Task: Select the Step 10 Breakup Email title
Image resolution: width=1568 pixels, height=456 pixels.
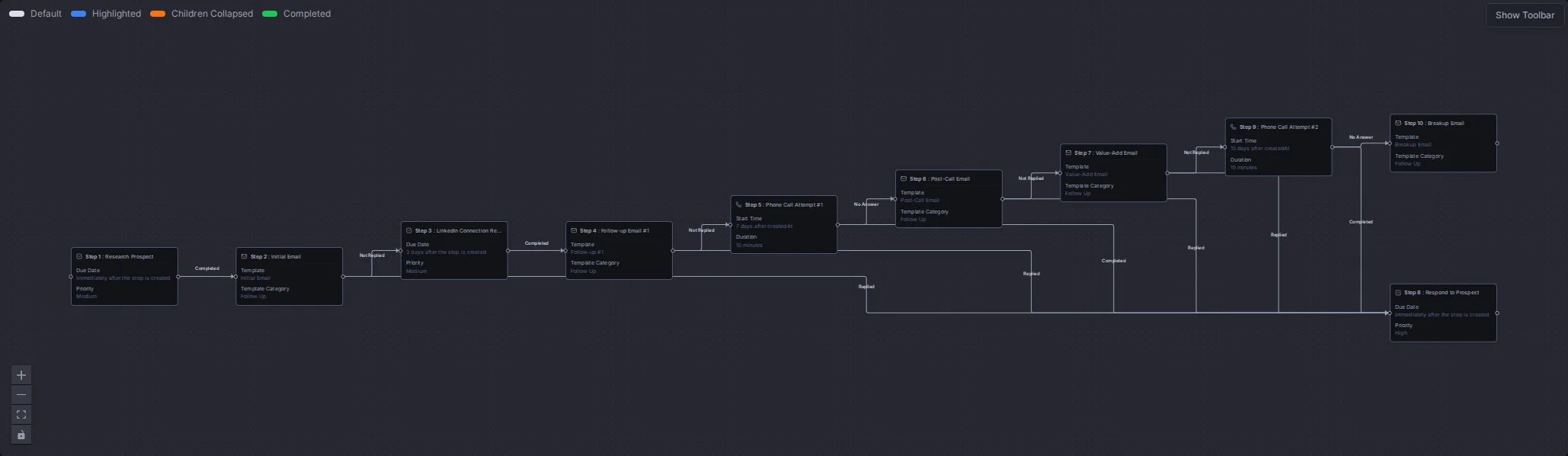Action: click(1434, 124)
